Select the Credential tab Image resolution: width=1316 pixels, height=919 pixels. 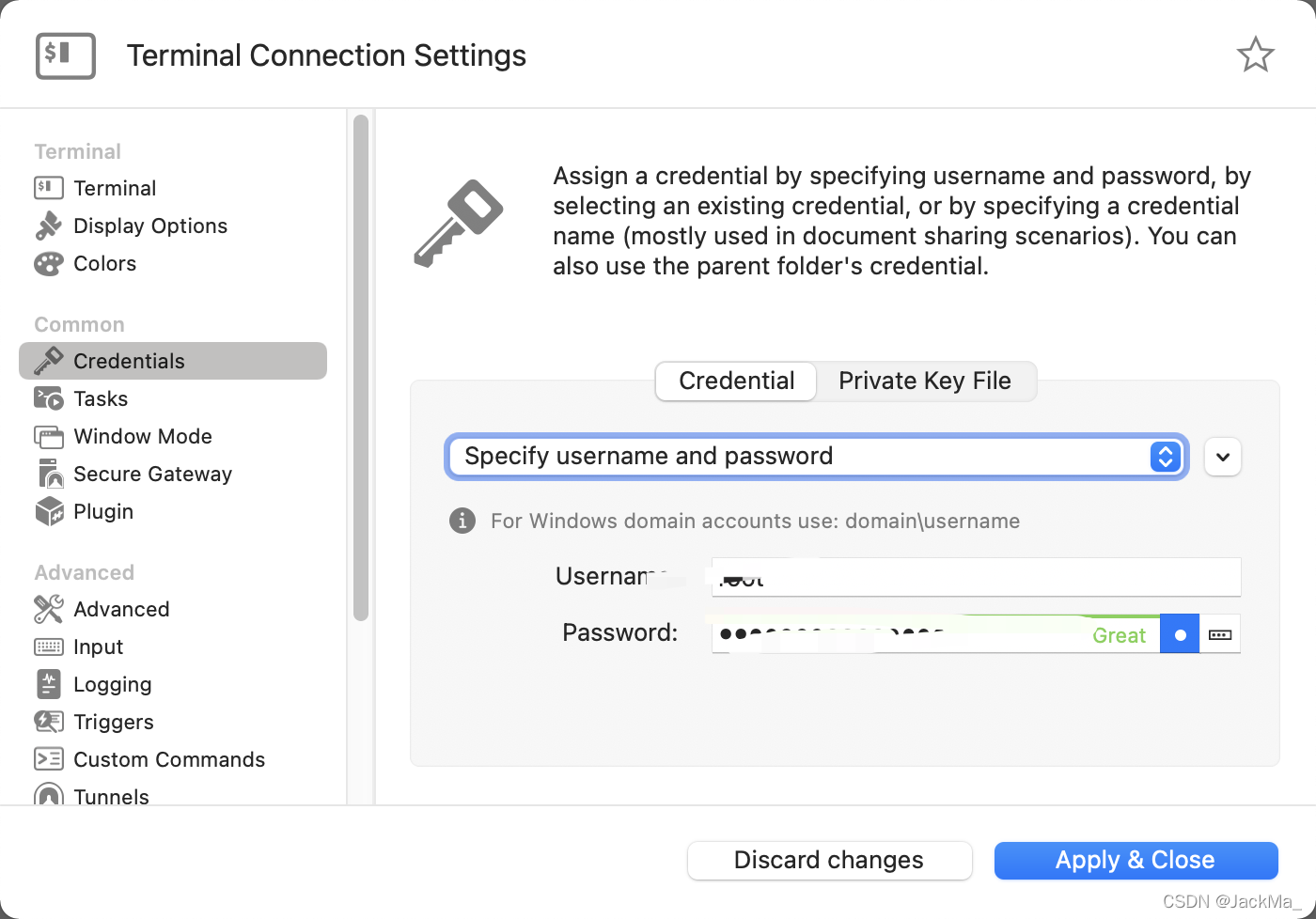pos(736,381)
